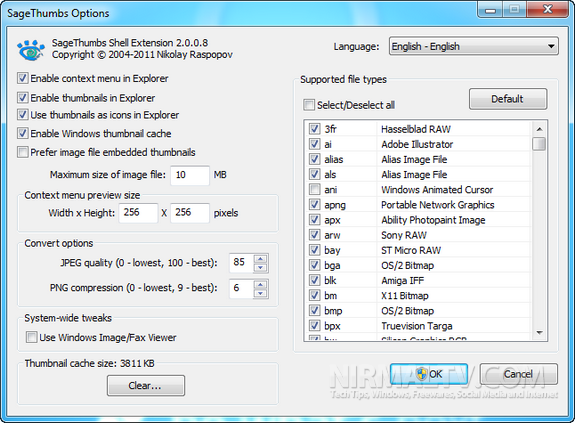Uncheck the 3fr Hasselblad RAW file type
This screenshot has height=423, width=575.
tap(314, 129)
